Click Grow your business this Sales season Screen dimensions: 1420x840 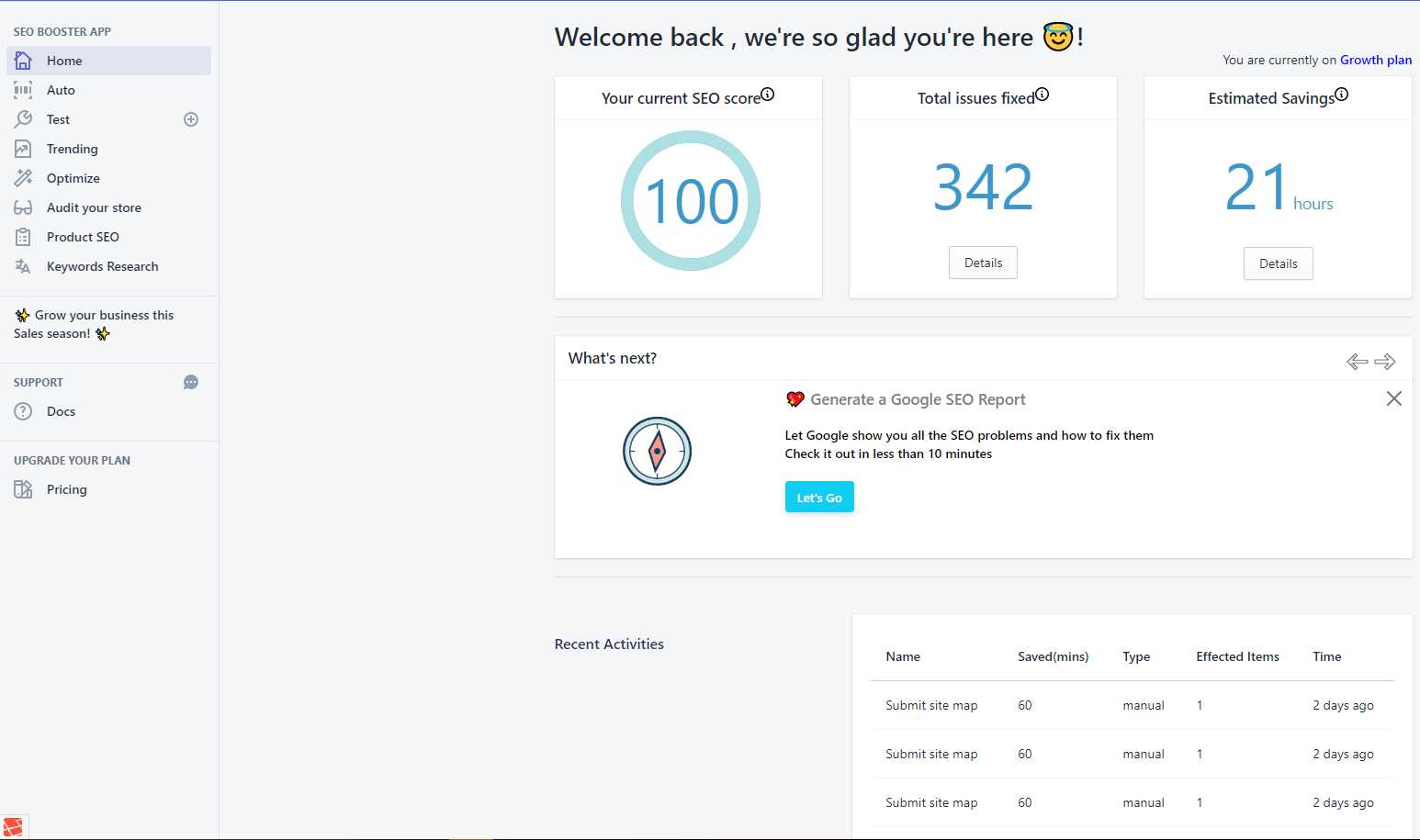coord(94,324)
